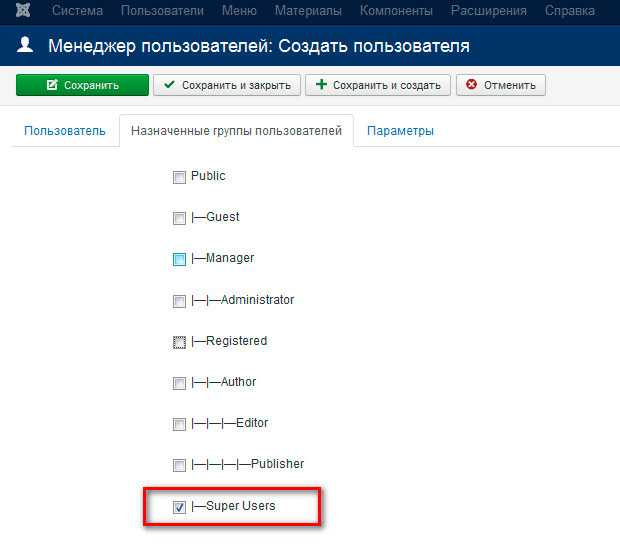Image resolution: width=620 pixels, height=549 pixels.
Task: Click the Publisher group label
Action: (248, 464)
